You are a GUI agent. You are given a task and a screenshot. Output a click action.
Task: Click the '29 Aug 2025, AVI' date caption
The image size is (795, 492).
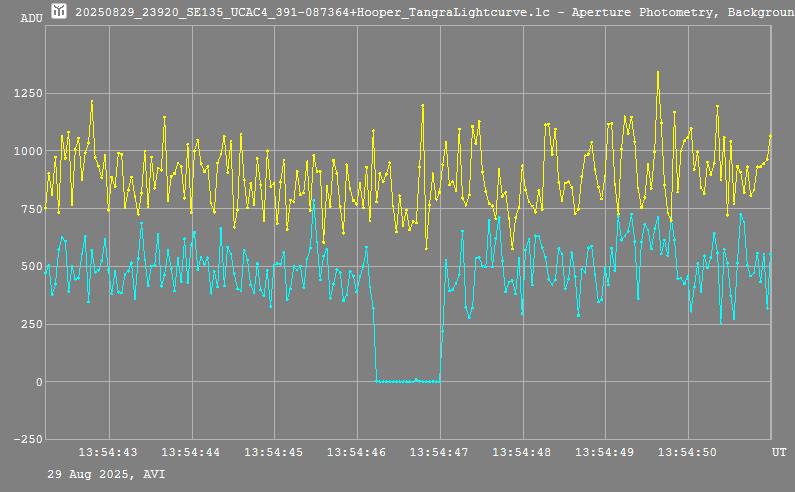pos(106,474)
